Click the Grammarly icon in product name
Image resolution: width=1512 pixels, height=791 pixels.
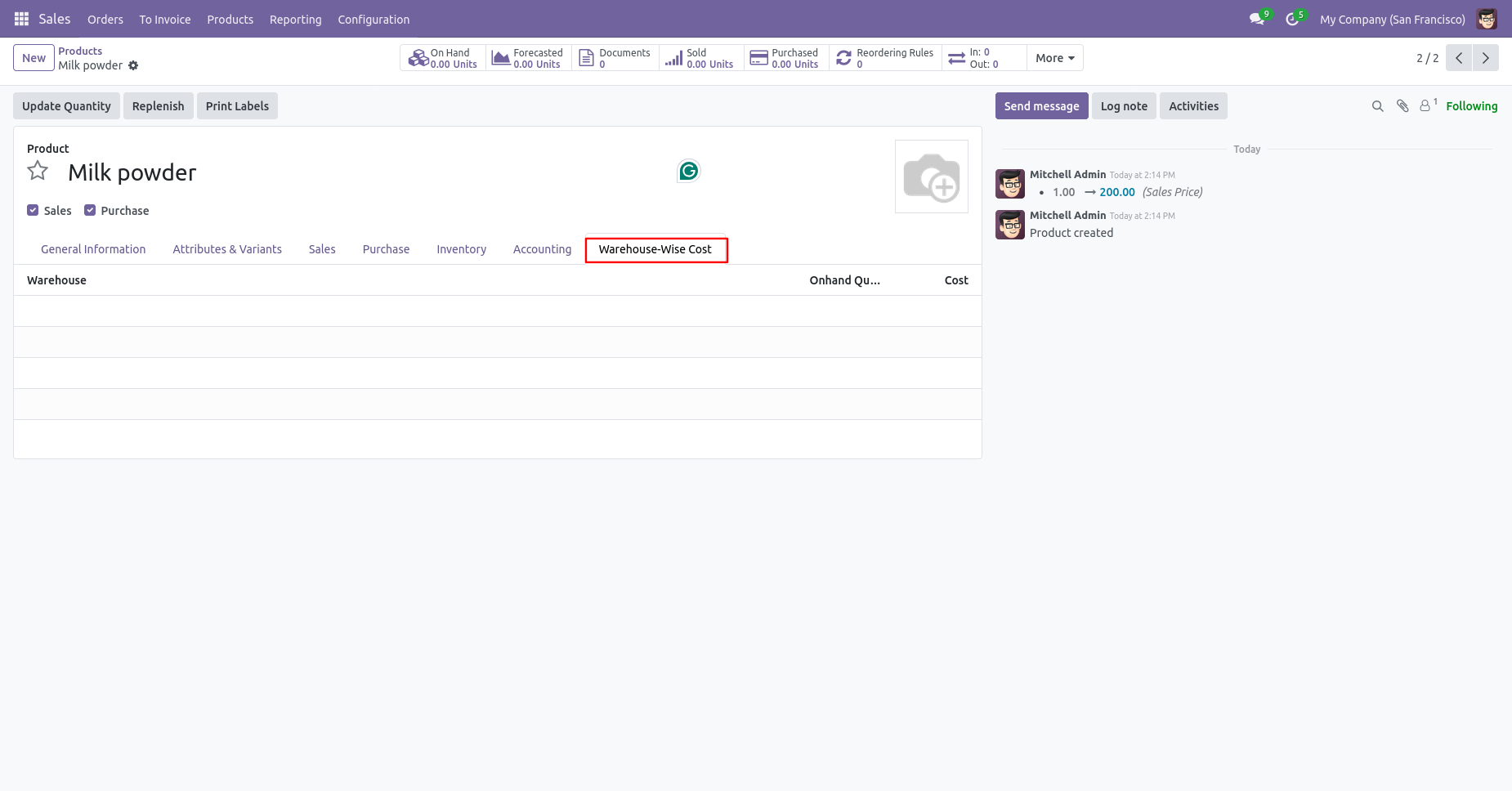689,171
